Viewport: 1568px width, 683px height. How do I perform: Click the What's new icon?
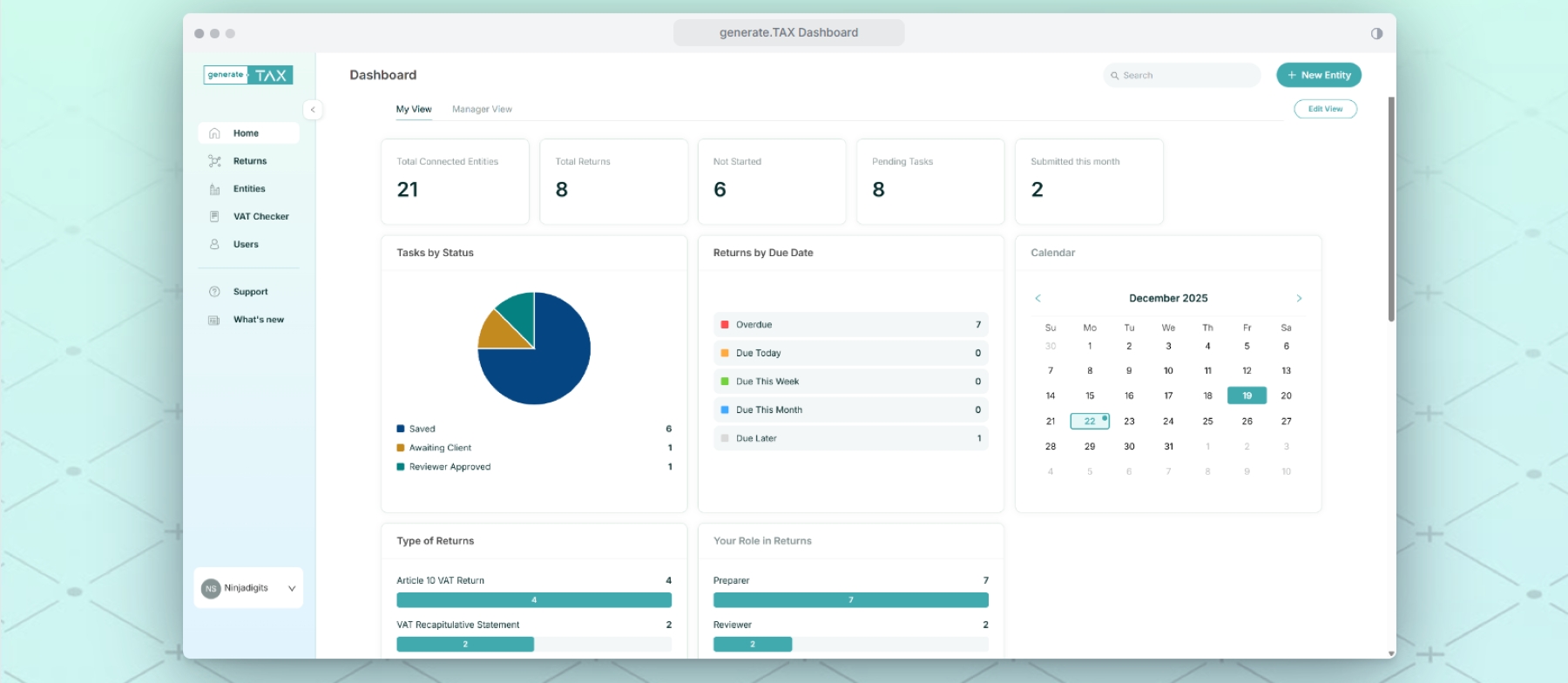214,320
